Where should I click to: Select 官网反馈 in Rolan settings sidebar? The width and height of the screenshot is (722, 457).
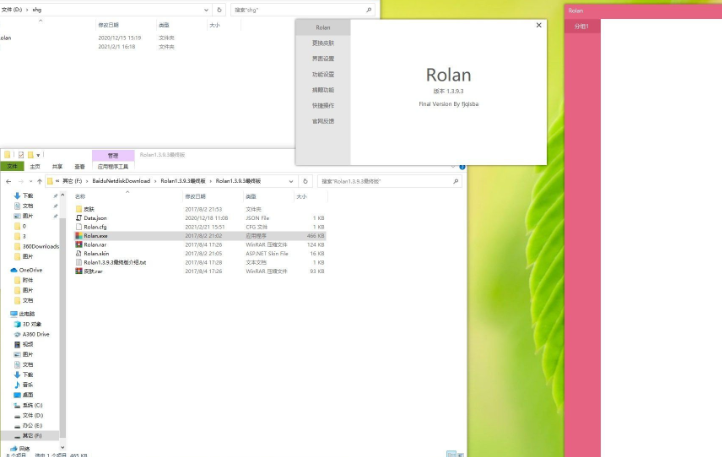(x=323, y=121)
